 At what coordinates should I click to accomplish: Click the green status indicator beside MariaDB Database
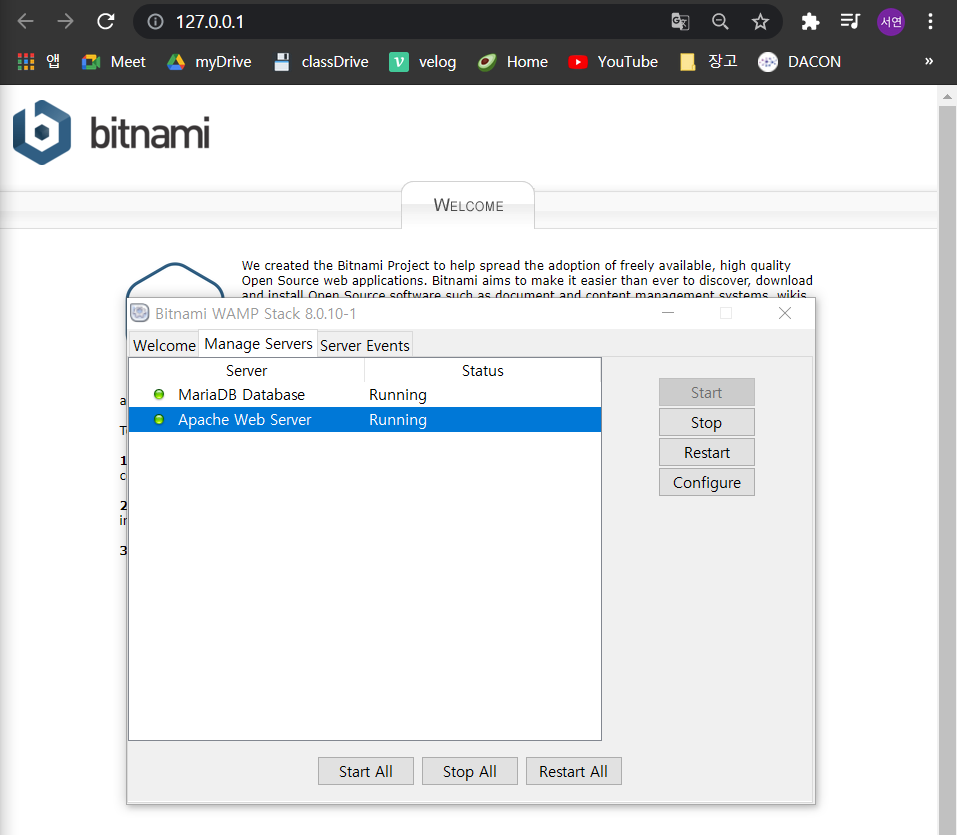click(x=159, y=394)
